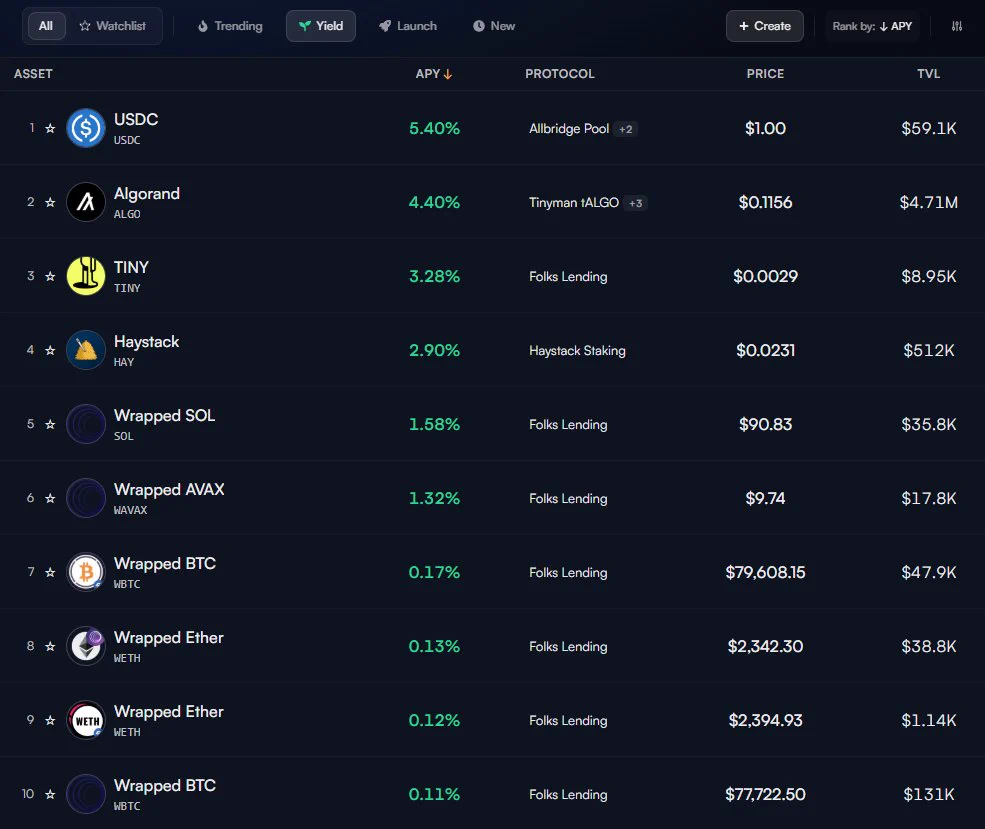Screen dimensions: 985x829
Task: Open the Rank by APY dropdown
Action: [872, 26]
